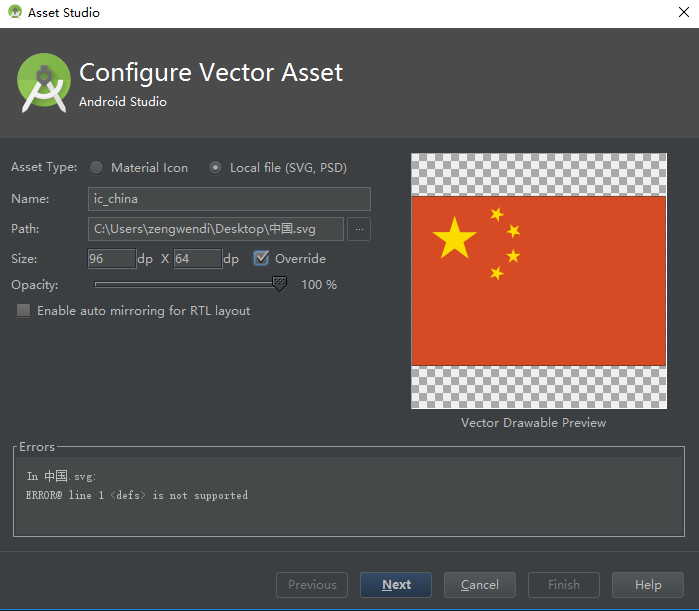
Task: Open file browser with the ellipsis button
Action: pos(359,229)
